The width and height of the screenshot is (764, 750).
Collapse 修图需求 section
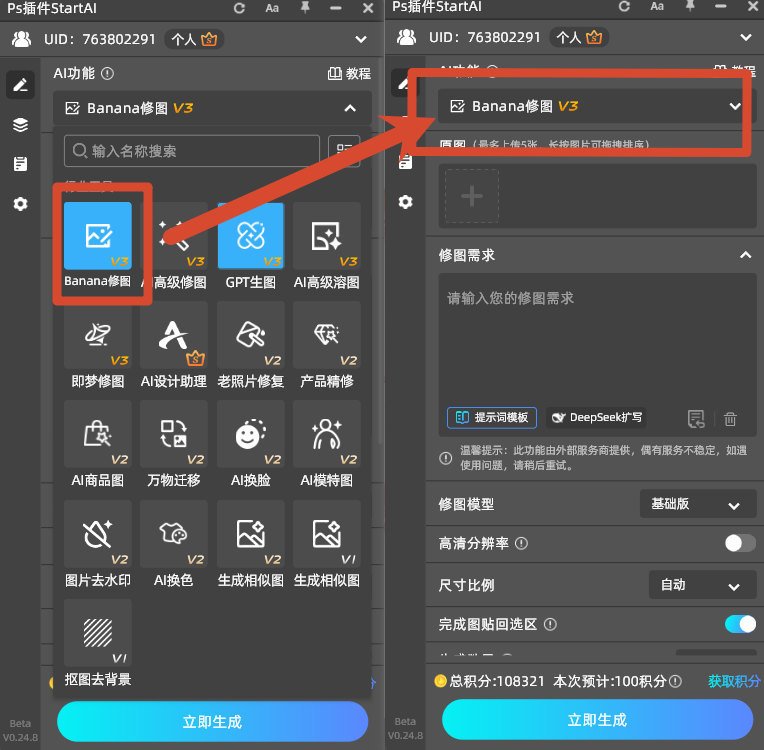[x=745, y=255]
